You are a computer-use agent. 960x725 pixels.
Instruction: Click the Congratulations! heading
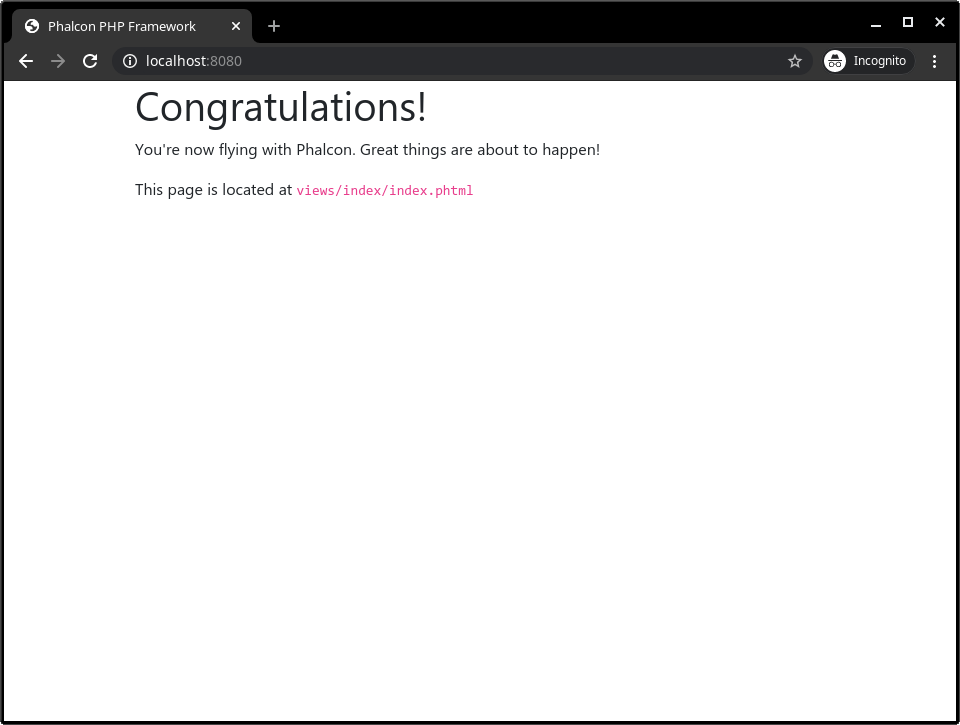coord(280,108)
